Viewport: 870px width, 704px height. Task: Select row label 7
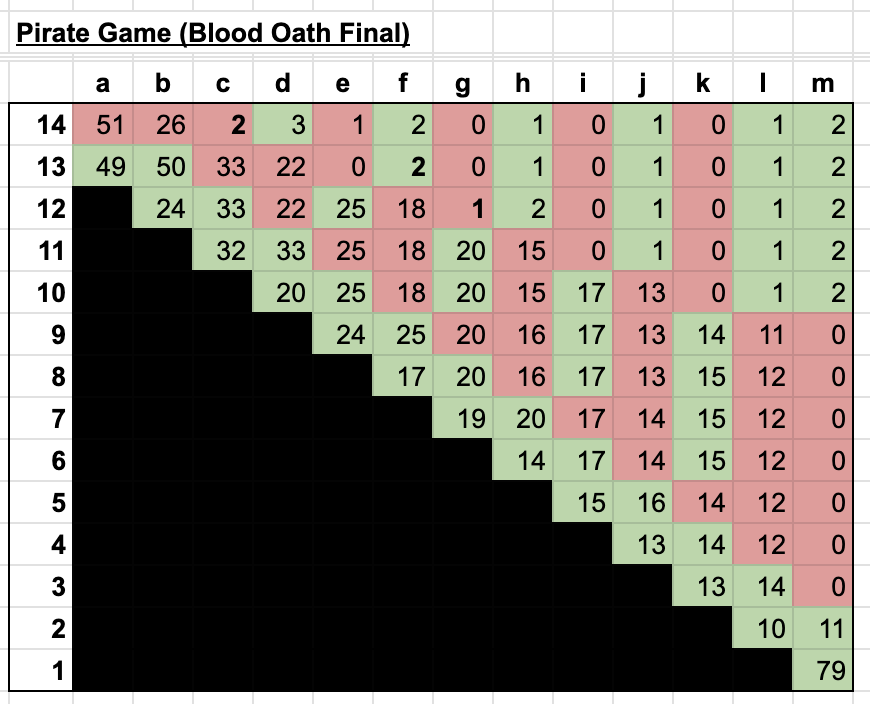(x=44, y=418)
